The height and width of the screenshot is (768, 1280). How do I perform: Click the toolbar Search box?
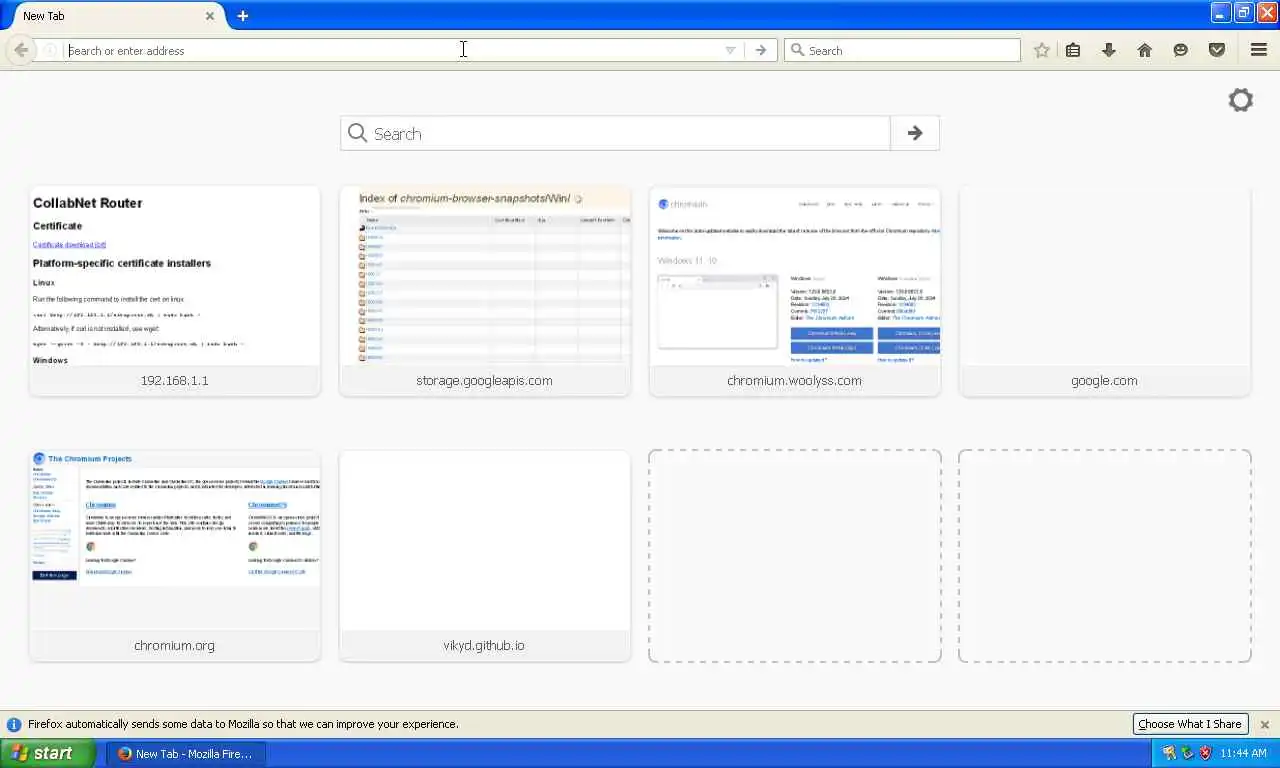[x=902, y=50]
